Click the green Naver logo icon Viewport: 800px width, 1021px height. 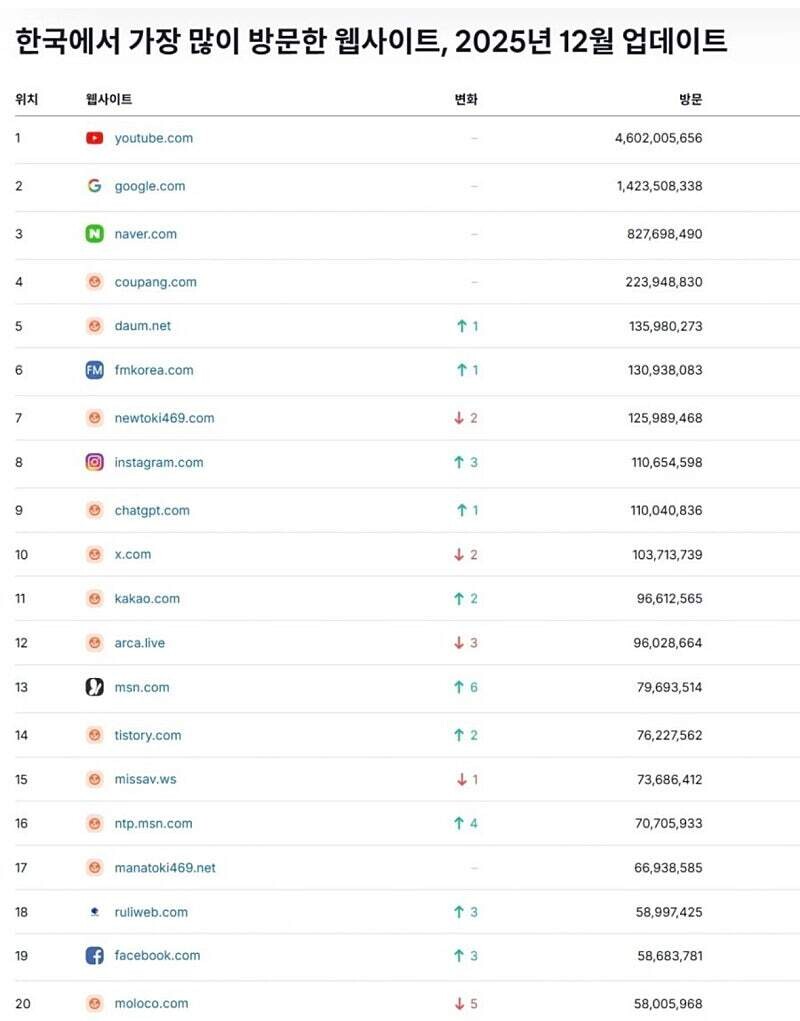tap(94, 234)
